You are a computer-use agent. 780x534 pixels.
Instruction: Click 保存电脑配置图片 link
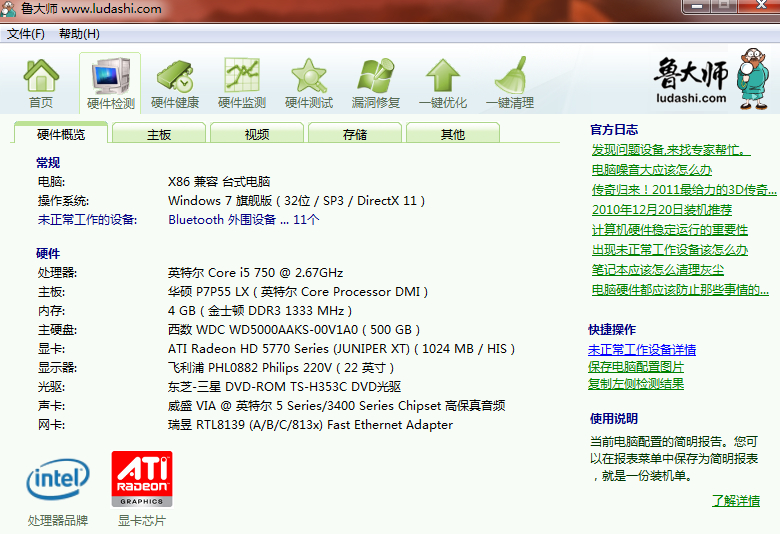(x=636, y=367)
